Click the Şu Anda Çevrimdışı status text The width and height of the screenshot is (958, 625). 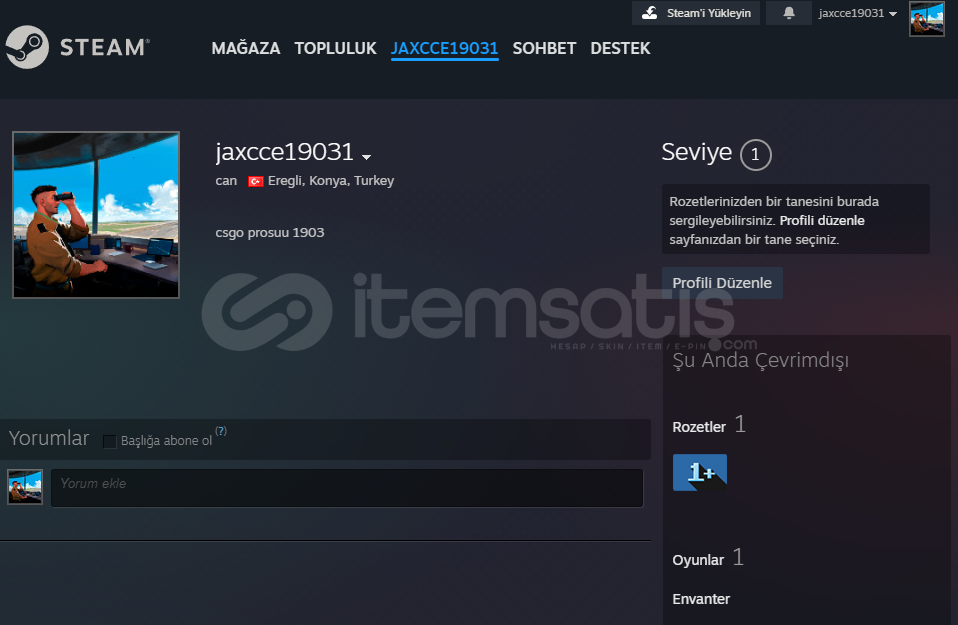point(761,360)
